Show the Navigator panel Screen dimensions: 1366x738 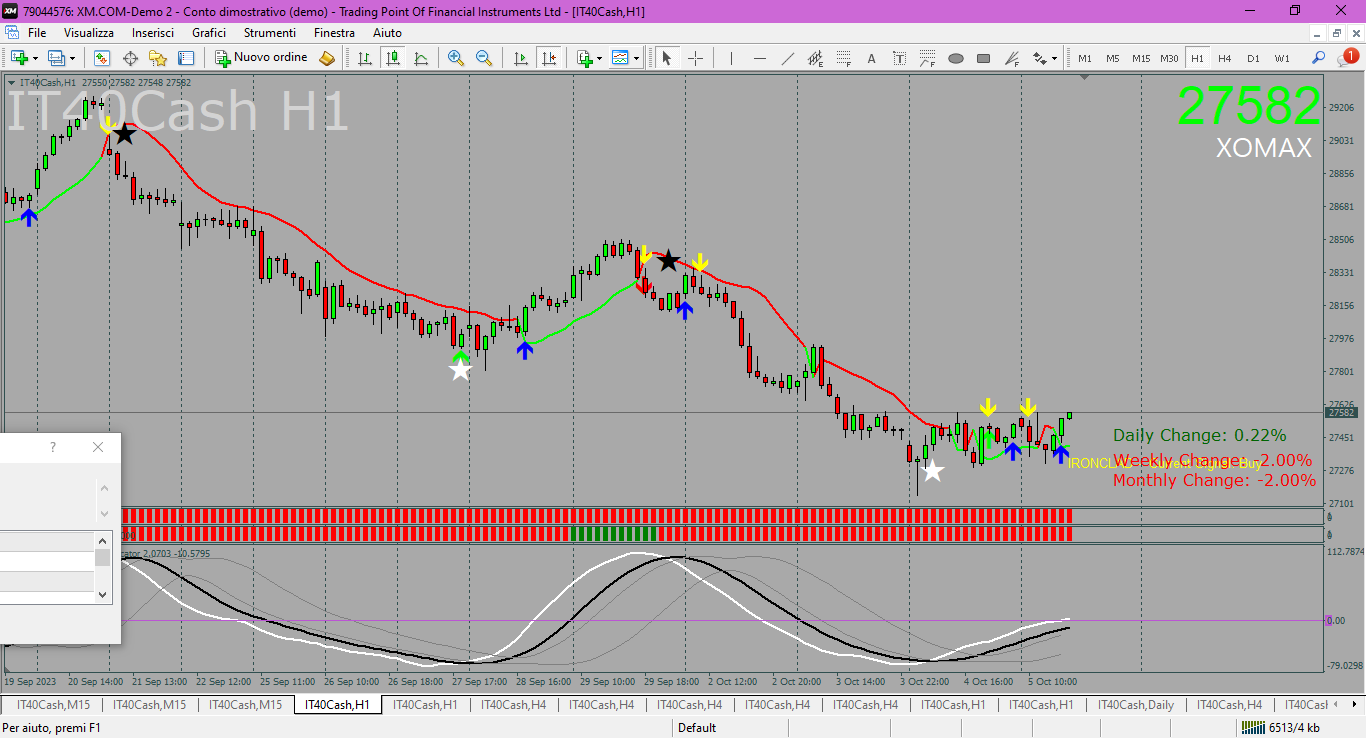click(x=158, y=58)
